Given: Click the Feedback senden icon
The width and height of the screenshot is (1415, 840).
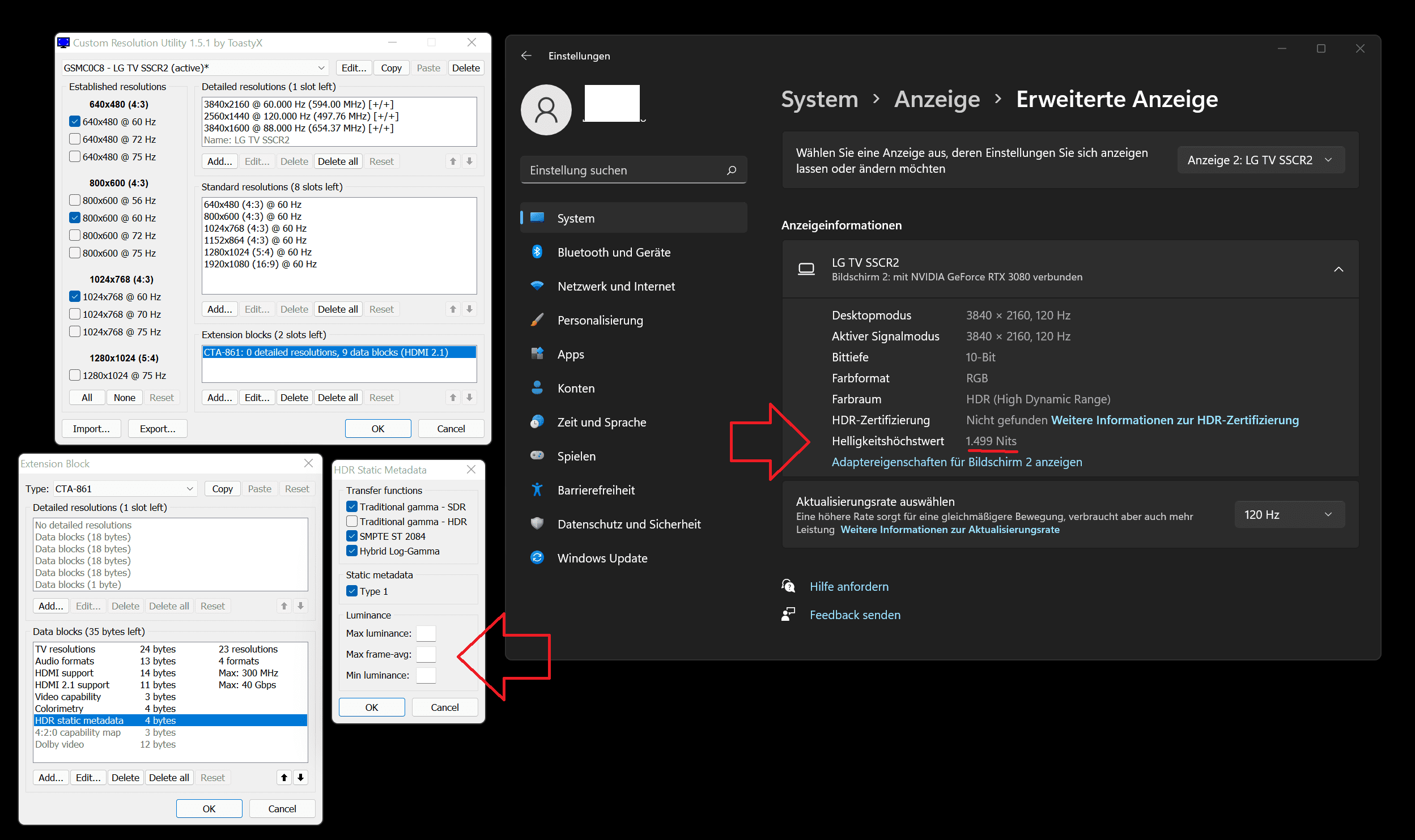Looking at the screenshot, I should click(788, 614).
